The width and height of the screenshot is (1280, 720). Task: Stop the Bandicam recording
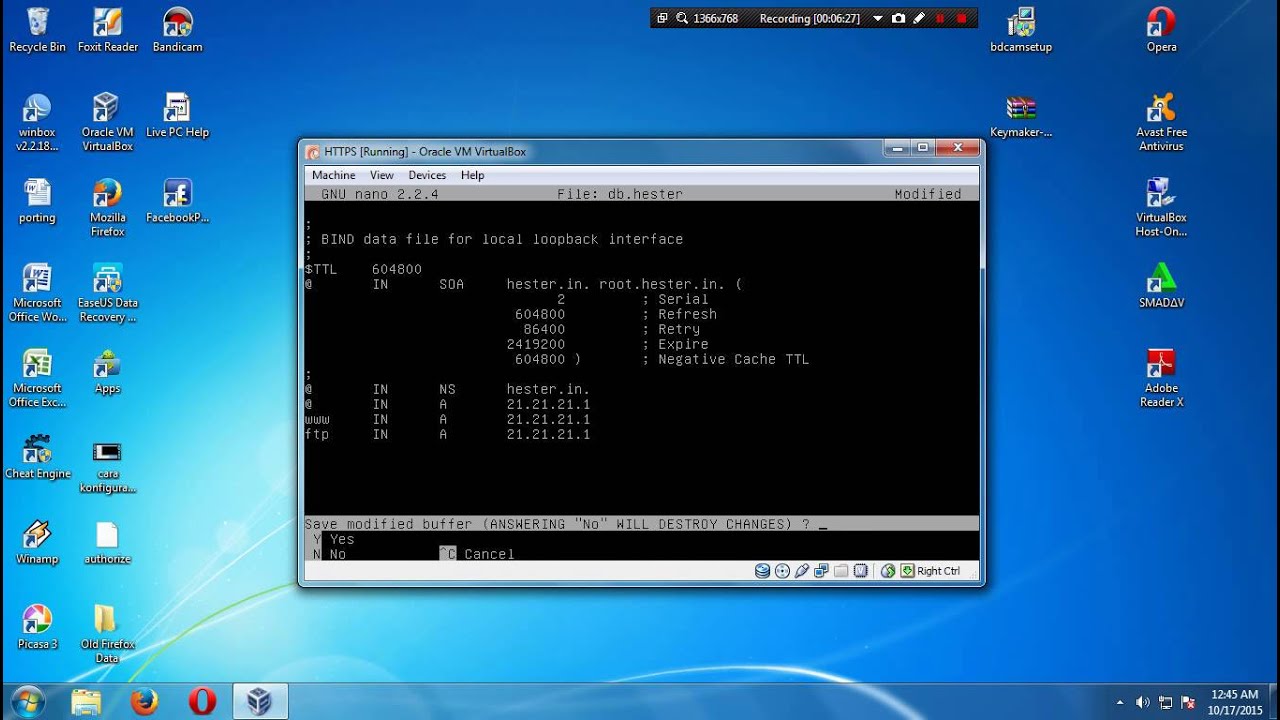[x=962, y=18]
